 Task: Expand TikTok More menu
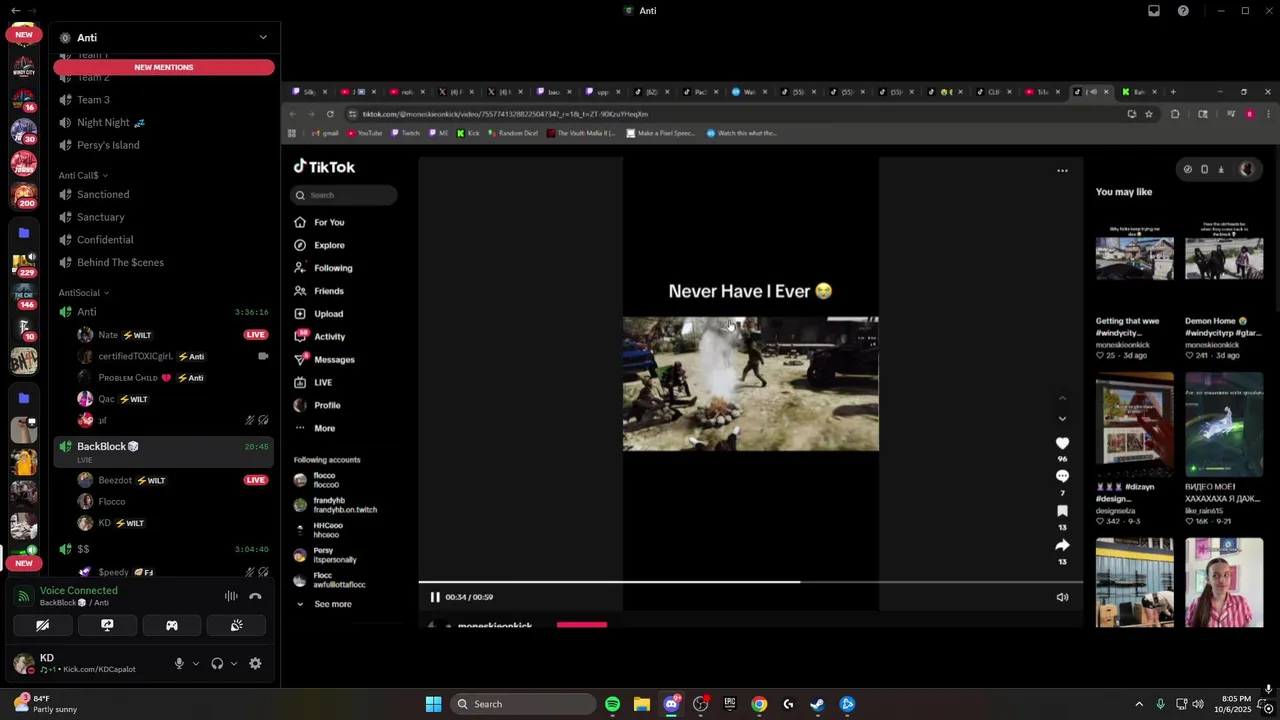[x=324, y=428]
